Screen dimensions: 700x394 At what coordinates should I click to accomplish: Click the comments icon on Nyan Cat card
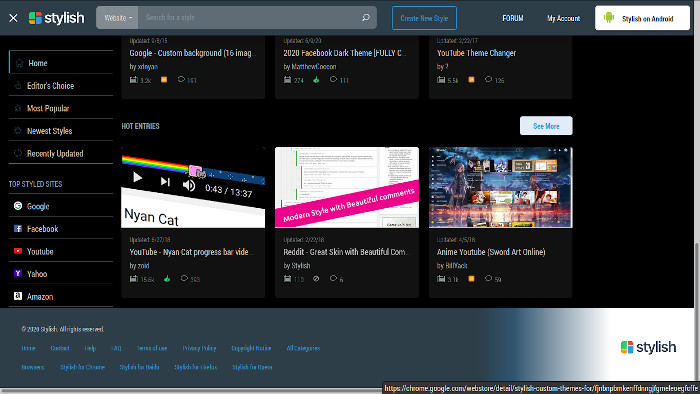point(184,278)
